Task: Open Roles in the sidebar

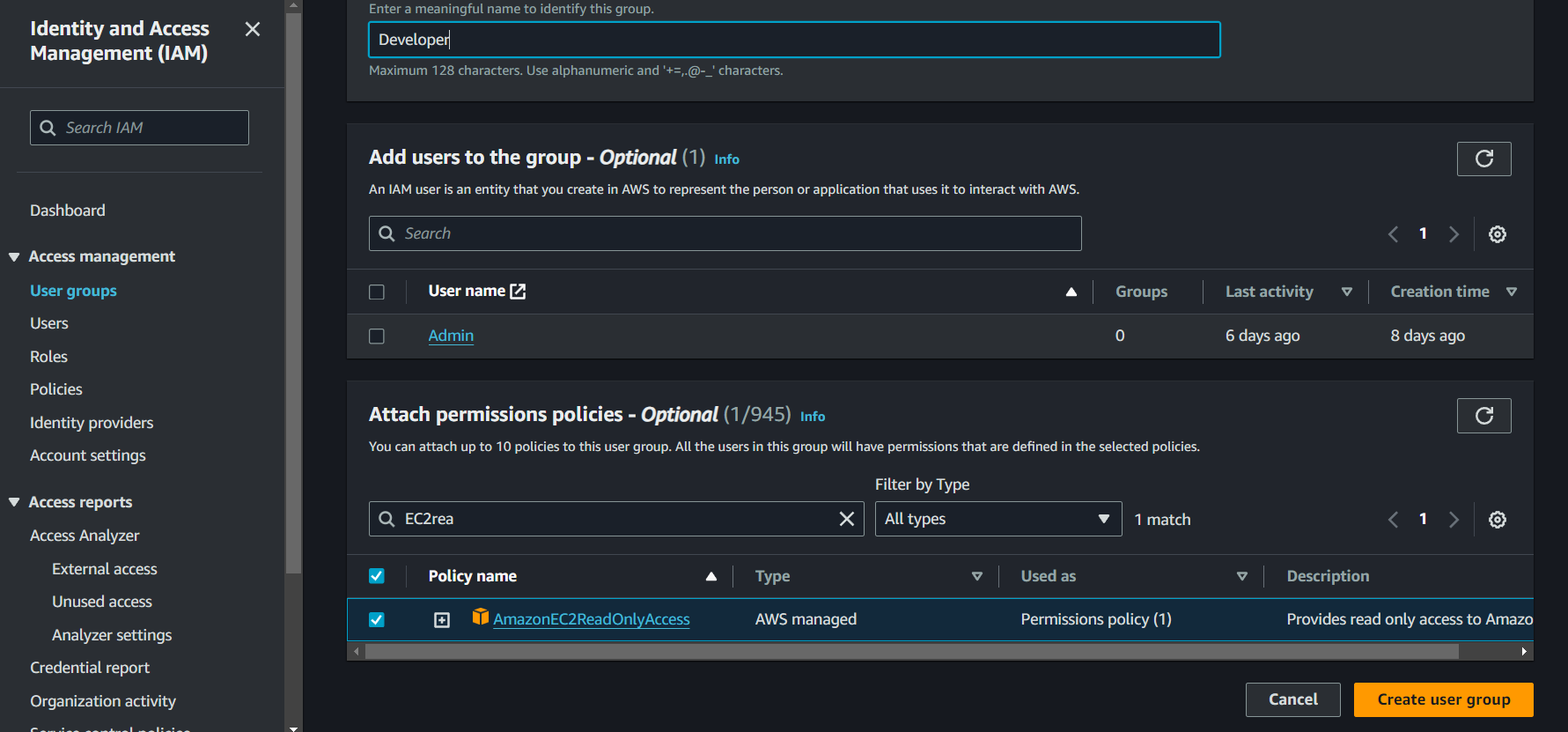Action: pyautogui.click(x=48, y=357)
